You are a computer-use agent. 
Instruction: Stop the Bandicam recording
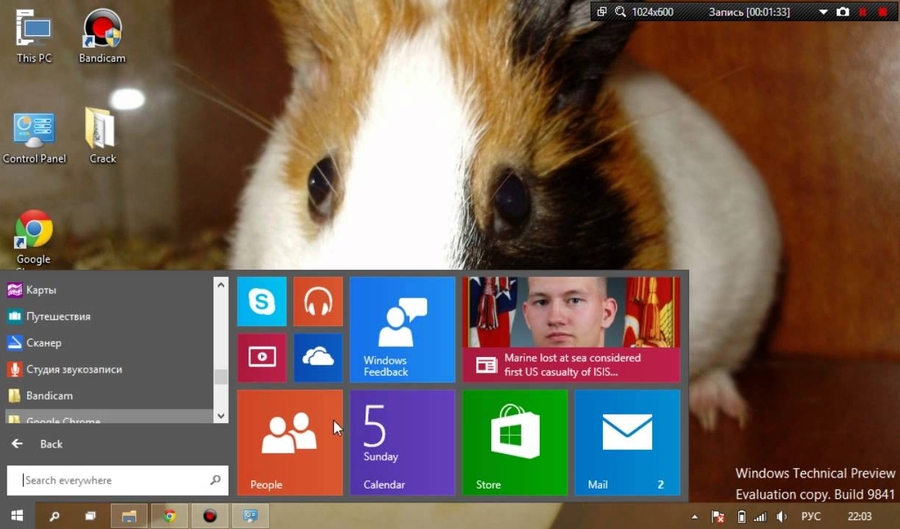pos(882,12)
